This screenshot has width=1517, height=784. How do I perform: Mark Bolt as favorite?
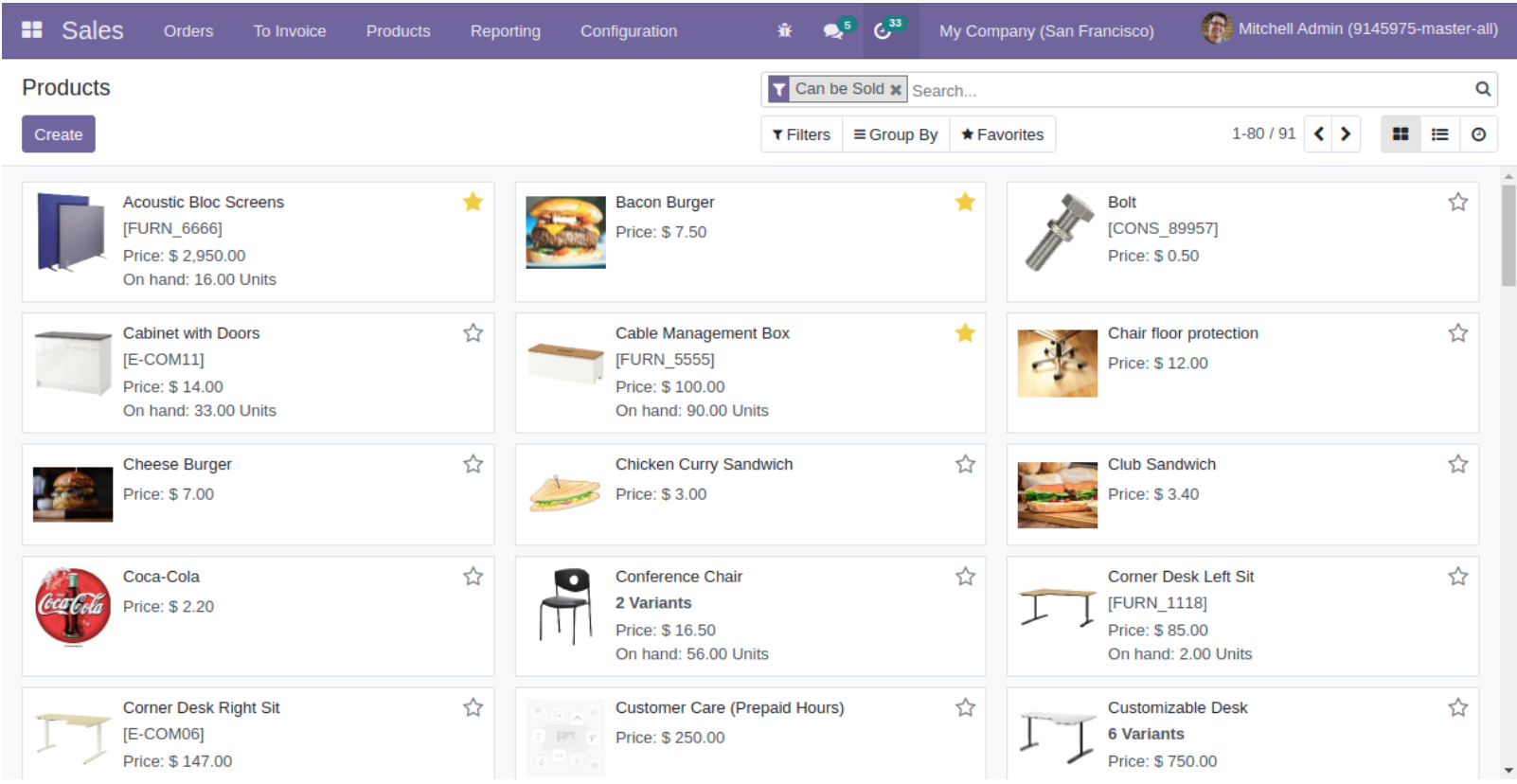coord(1457,202)
